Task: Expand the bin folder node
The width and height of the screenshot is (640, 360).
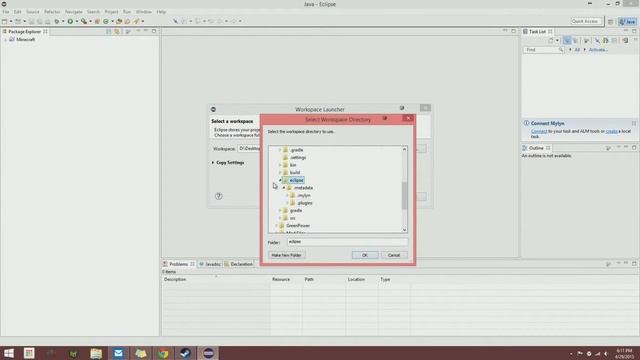Action: (x=280, y=165)
